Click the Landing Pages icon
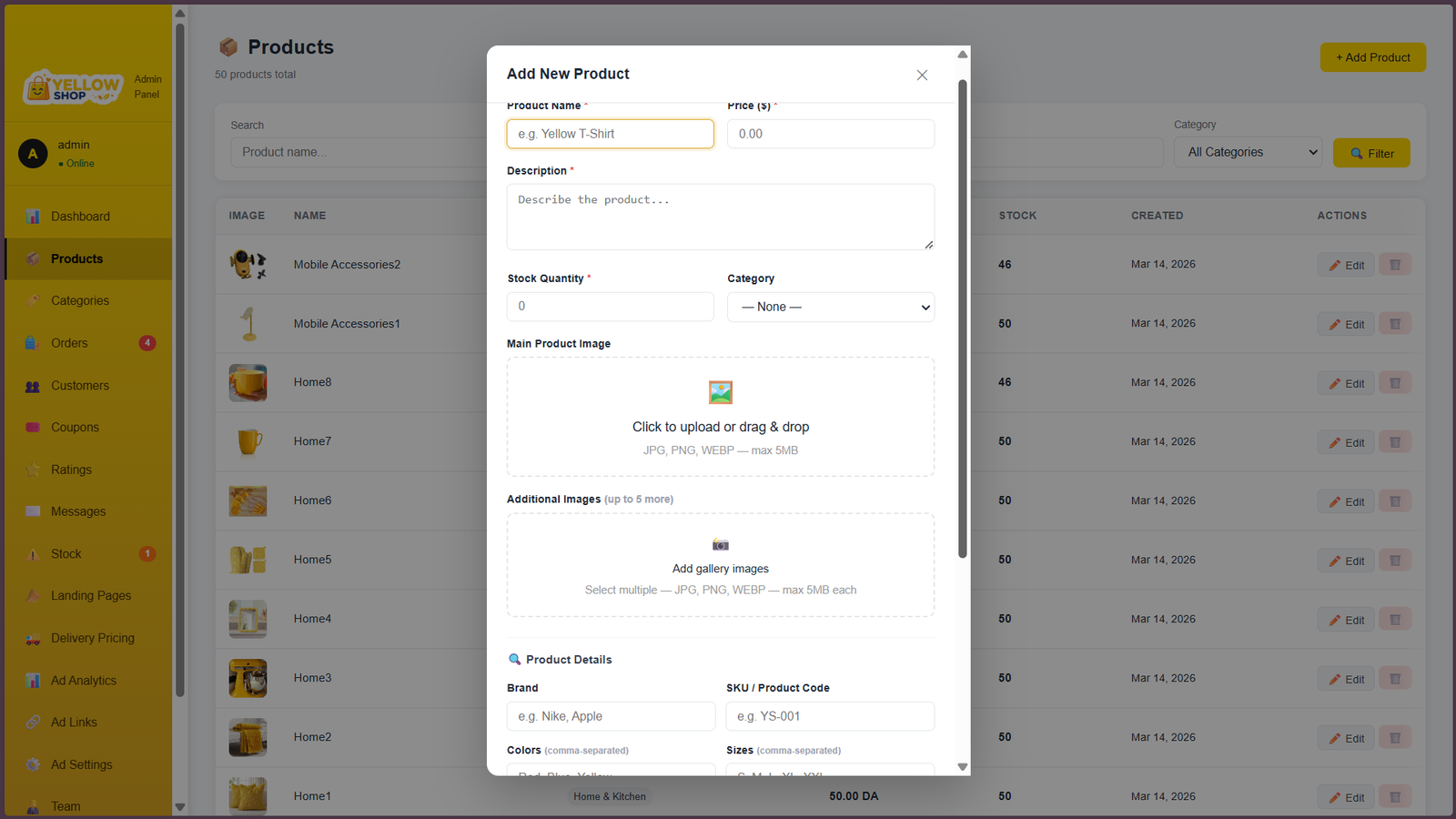Screen dimensions: 1456x819 tap(33, 596)
